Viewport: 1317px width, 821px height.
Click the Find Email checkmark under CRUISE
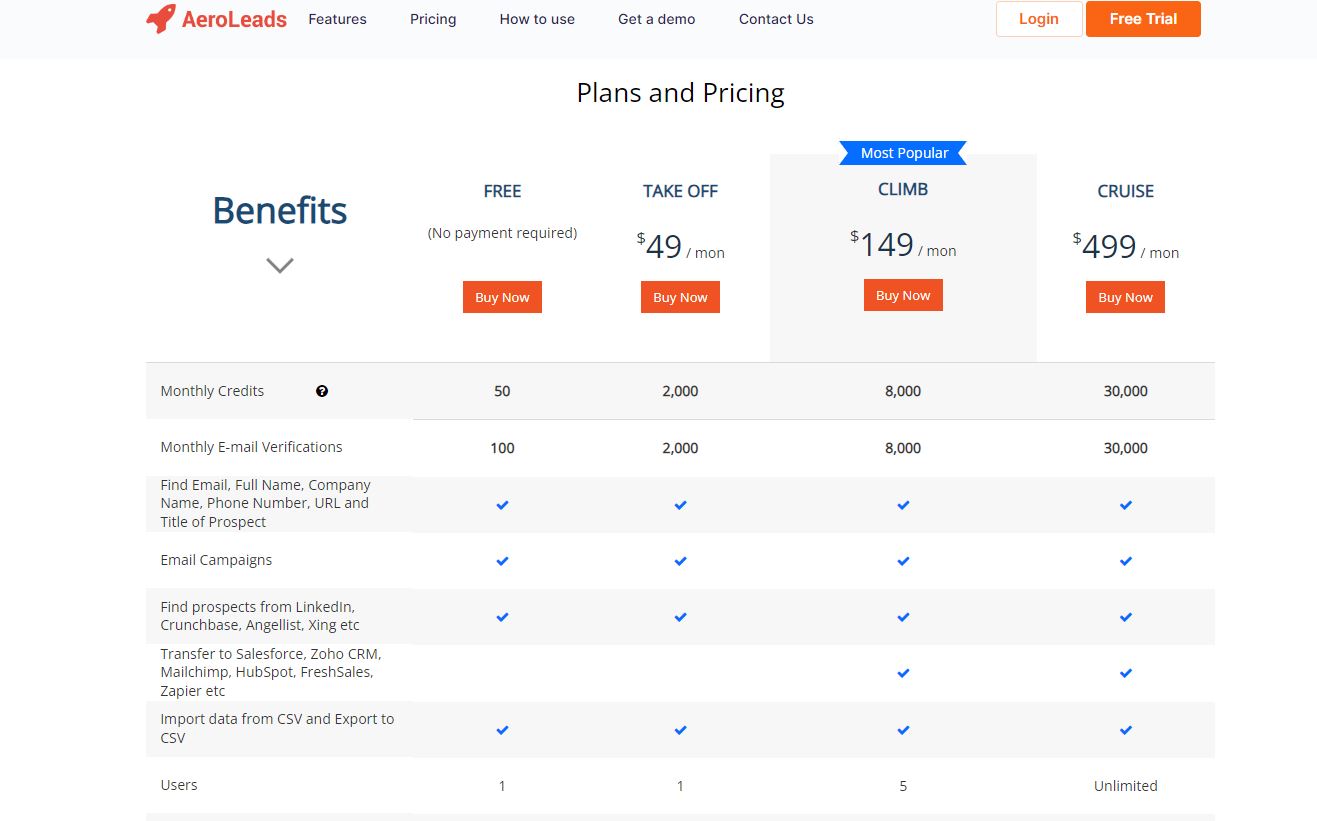1125,505
